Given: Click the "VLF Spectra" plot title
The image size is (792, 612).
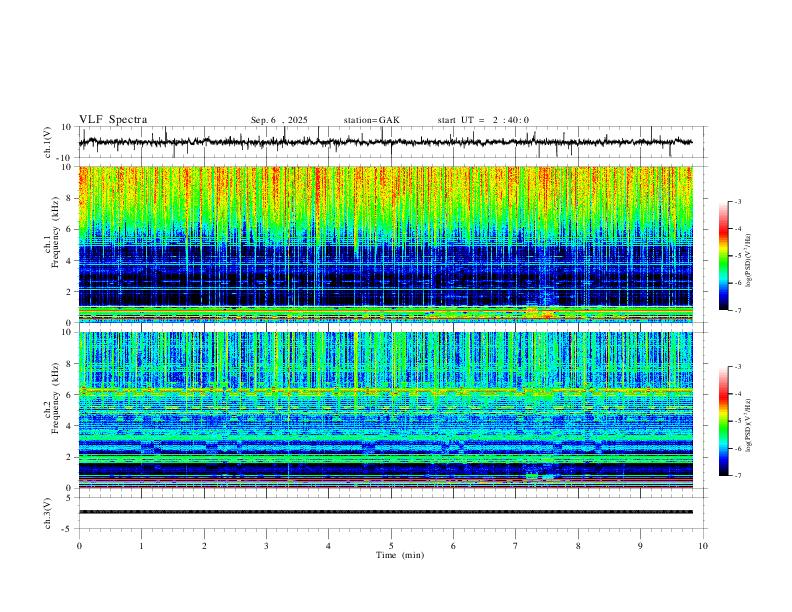Looking at the screenshot, I should tap(113, 120).
